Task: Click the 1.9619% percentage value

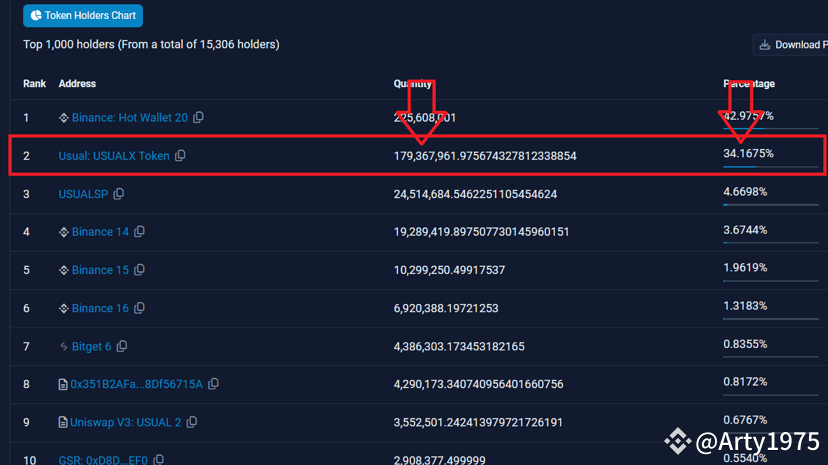Action: pyautogui.click(x=745, y=268)
